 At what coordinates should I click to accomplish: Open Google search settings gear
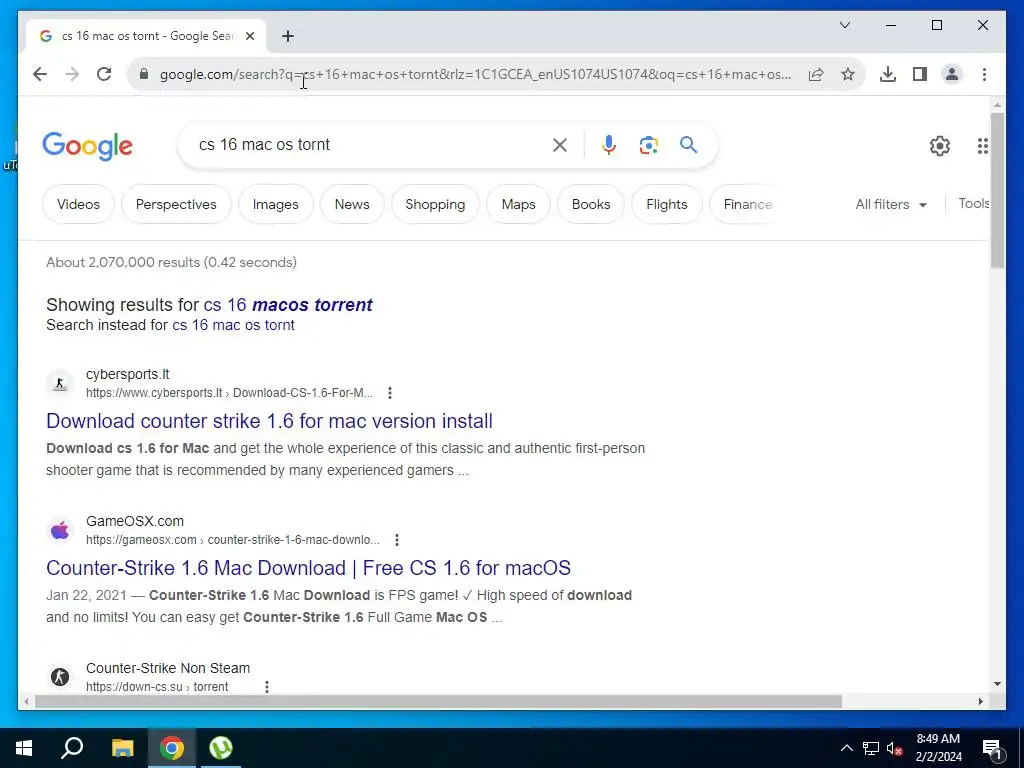[x=939, y=146]
